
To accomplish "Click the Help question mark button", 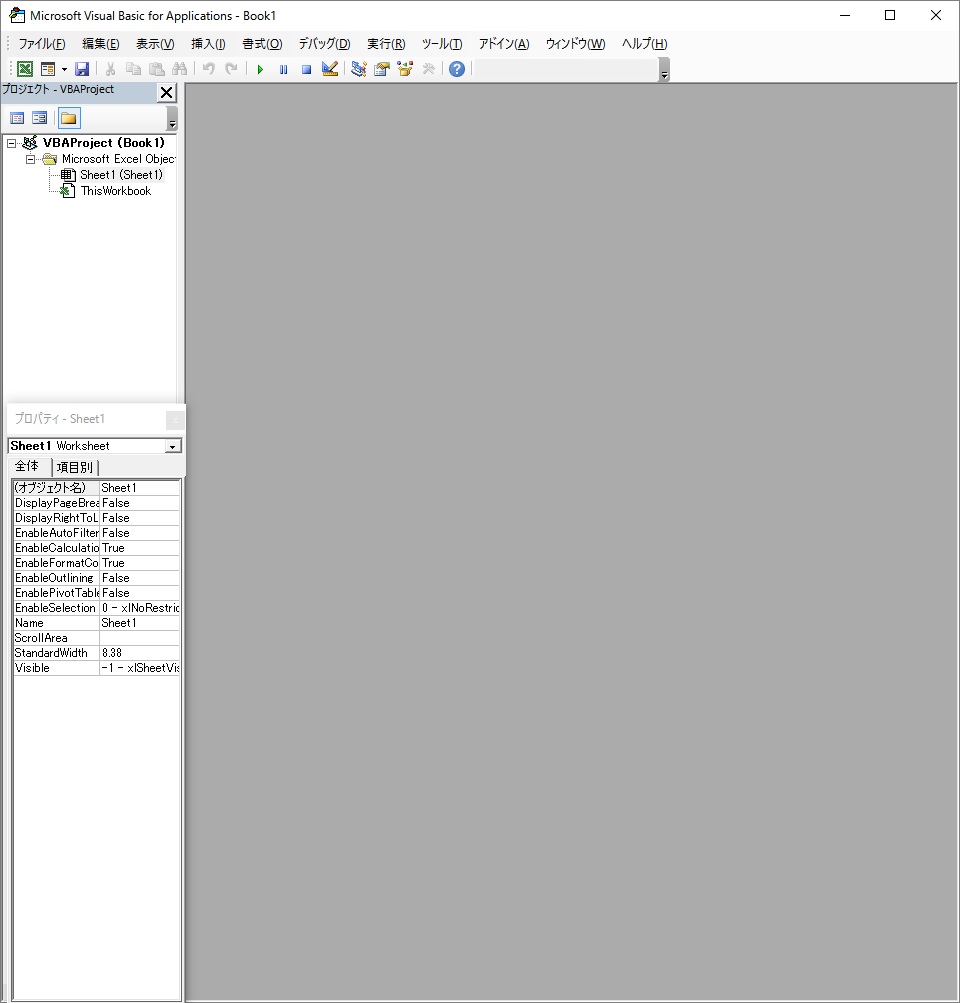I will pyautogui.click(x=456, y=68).
